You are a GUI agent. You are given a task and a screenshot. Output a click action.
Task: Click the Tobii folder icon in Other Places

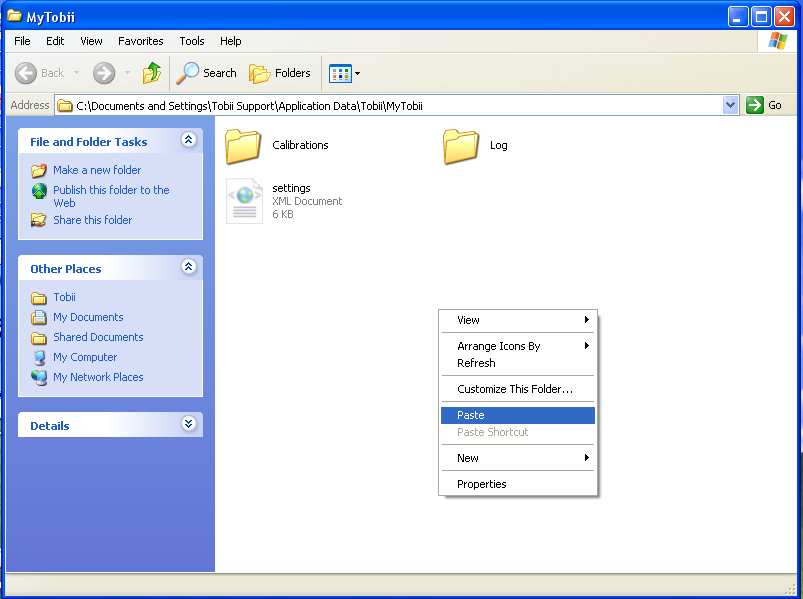click(39, 297)
